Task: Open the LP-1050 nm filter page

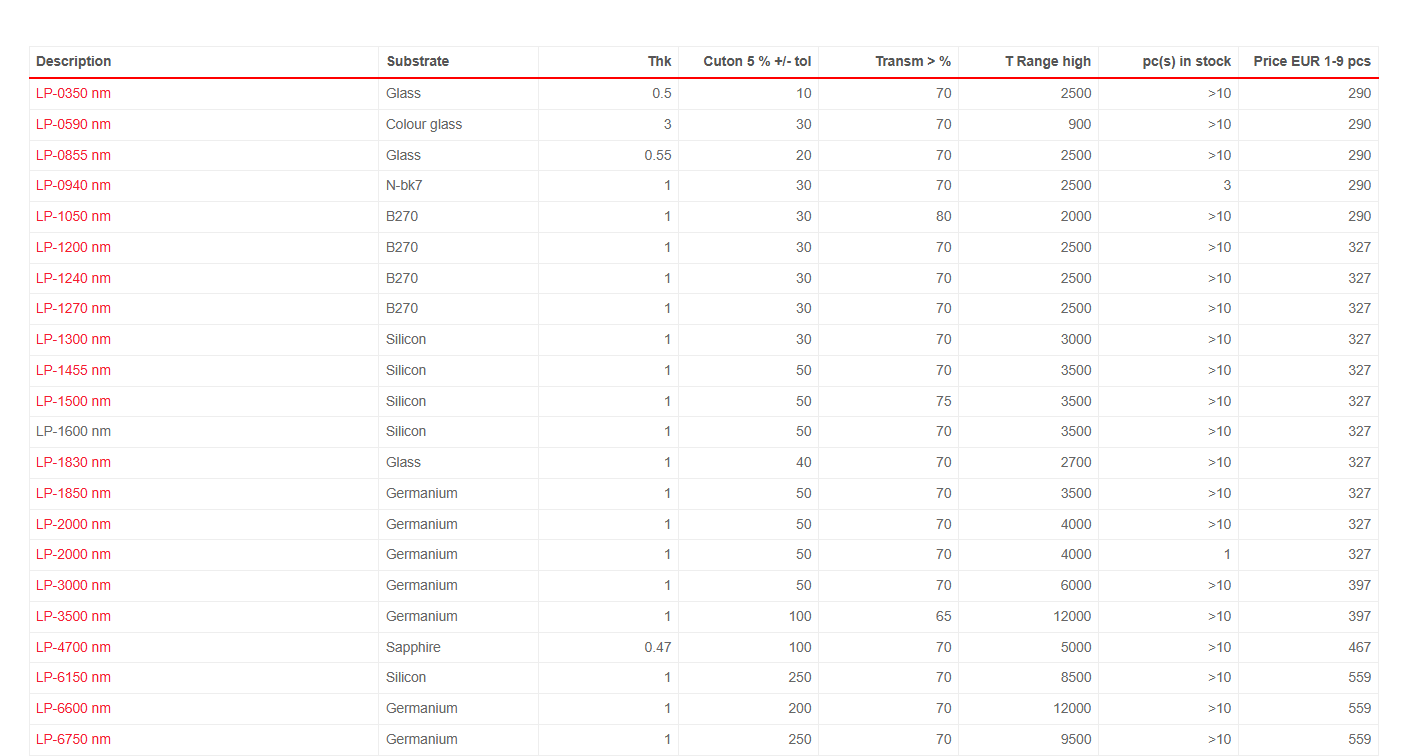Action: pos(73,217)
